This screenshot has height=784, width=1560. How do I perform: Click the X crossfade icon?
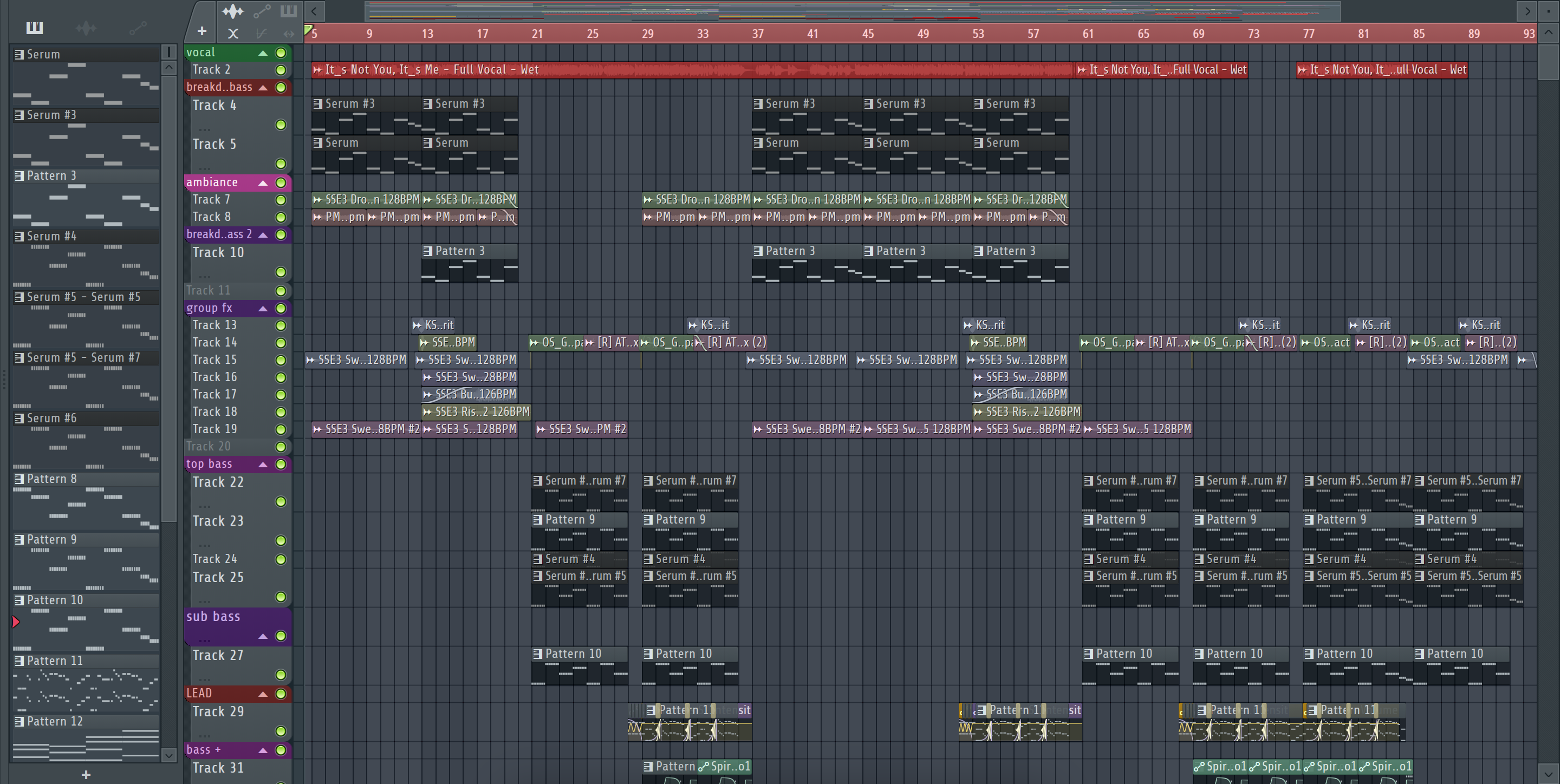point(232,34)
